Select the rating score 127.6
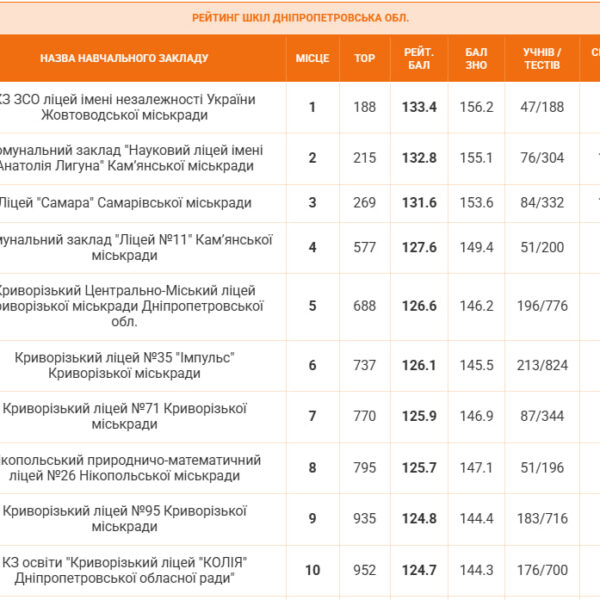600x600 pixels. tap(419, 248)
